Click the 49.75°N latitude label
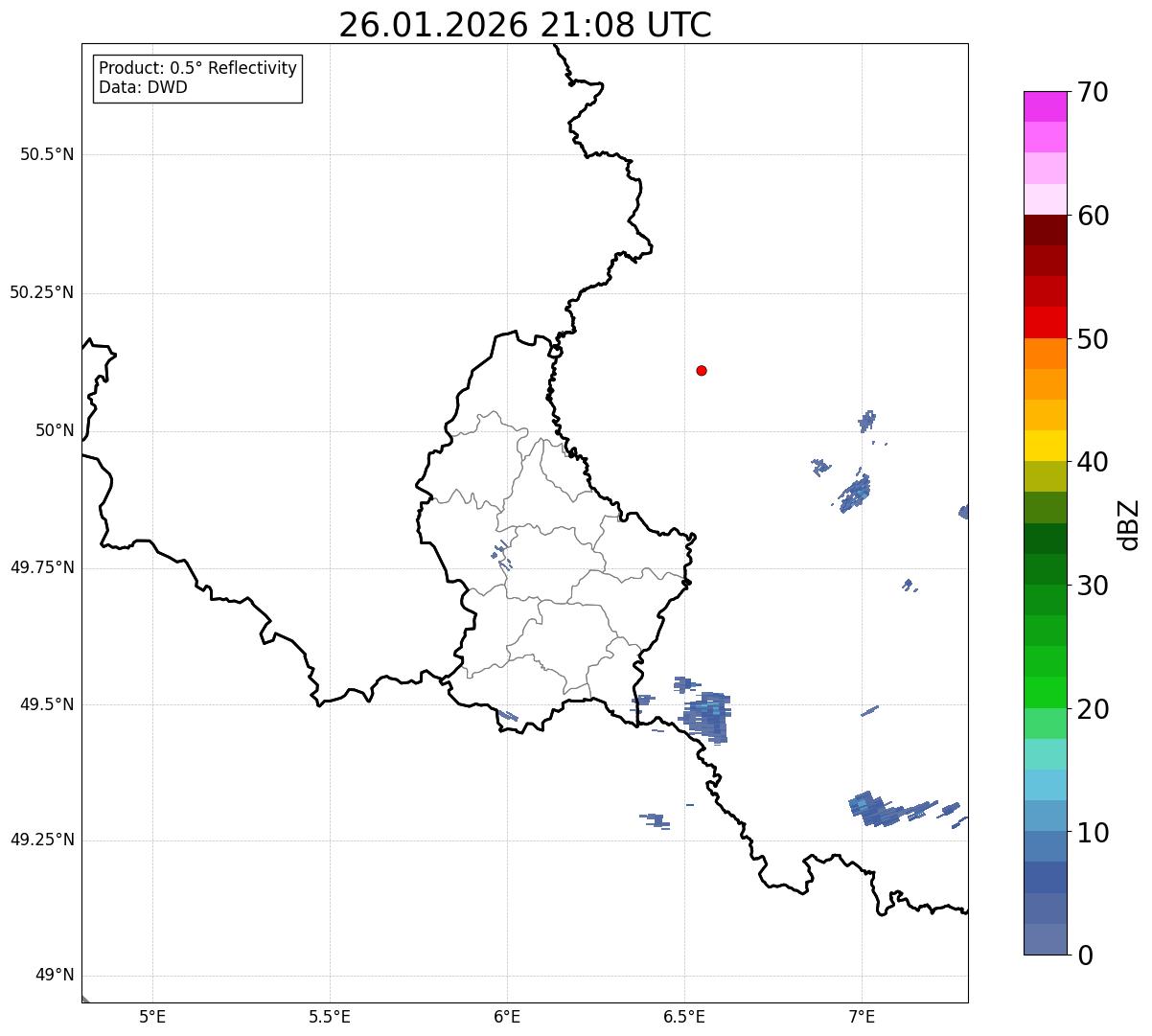This screenshot has height=1036, width=1152. click(42, 567)
